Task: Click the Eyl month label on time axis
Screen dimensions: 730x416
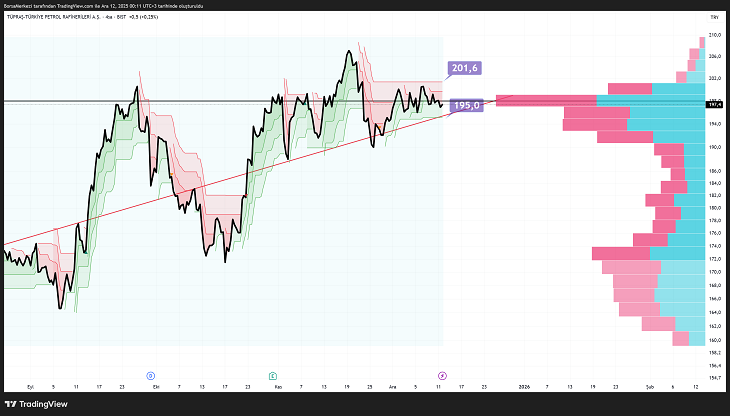Action: pyautogui.click(x=31, y=385)
